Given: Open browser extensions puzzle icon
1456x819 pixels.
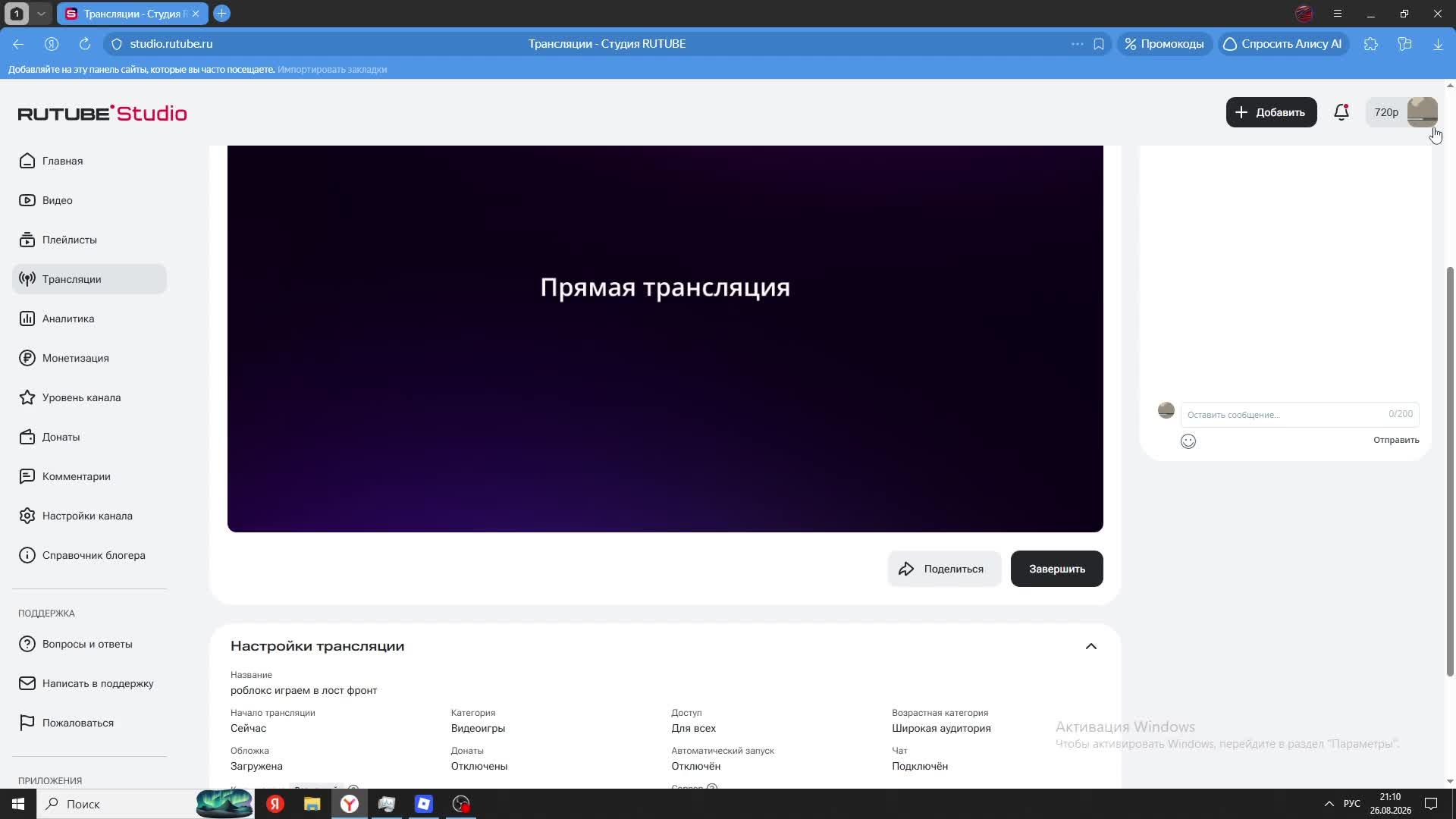Looking at the screenshot, I should tap(1371, 44).
